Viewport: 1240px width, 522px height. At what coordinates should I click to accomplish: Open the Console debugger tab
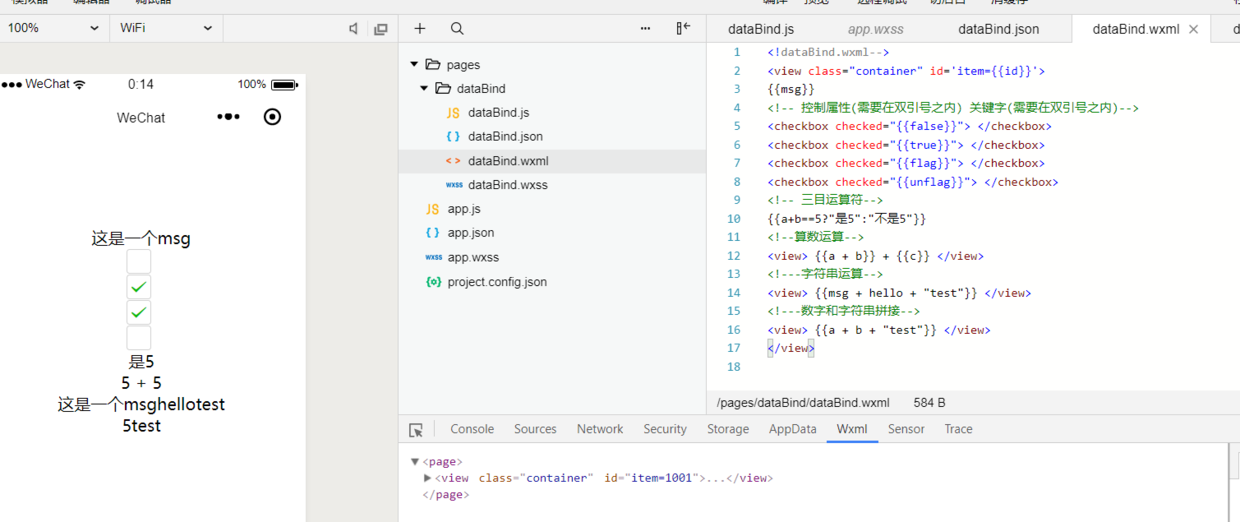click(472, 429)
